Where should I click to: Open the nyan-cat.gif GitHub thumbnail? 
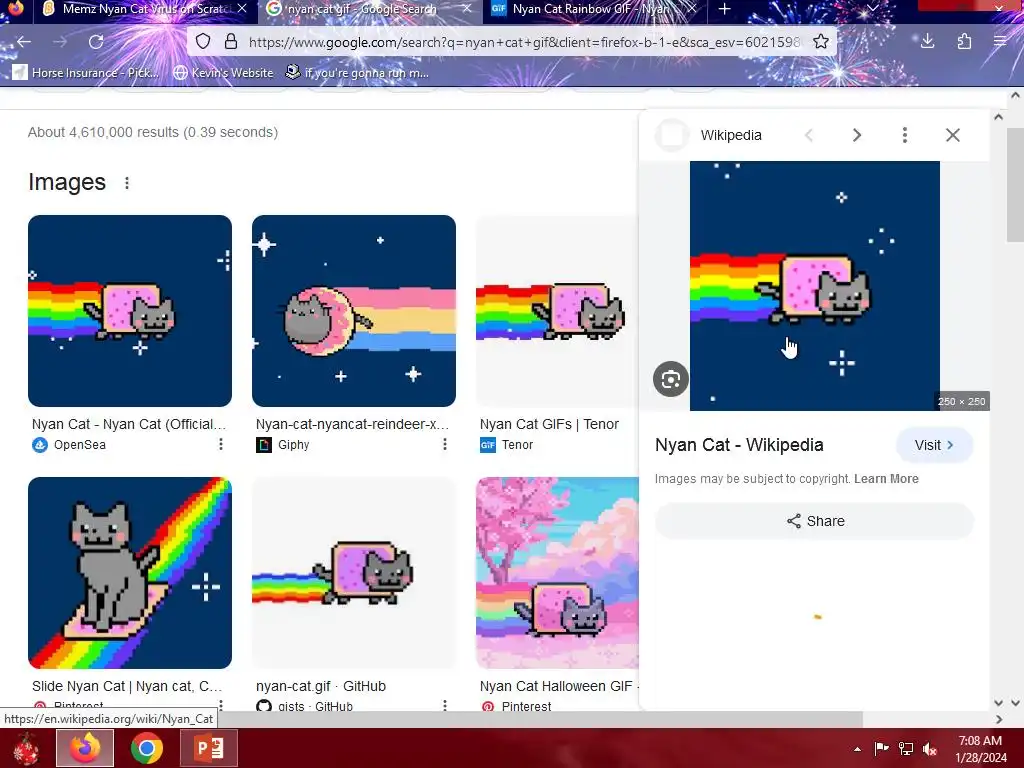click(354, 573)
